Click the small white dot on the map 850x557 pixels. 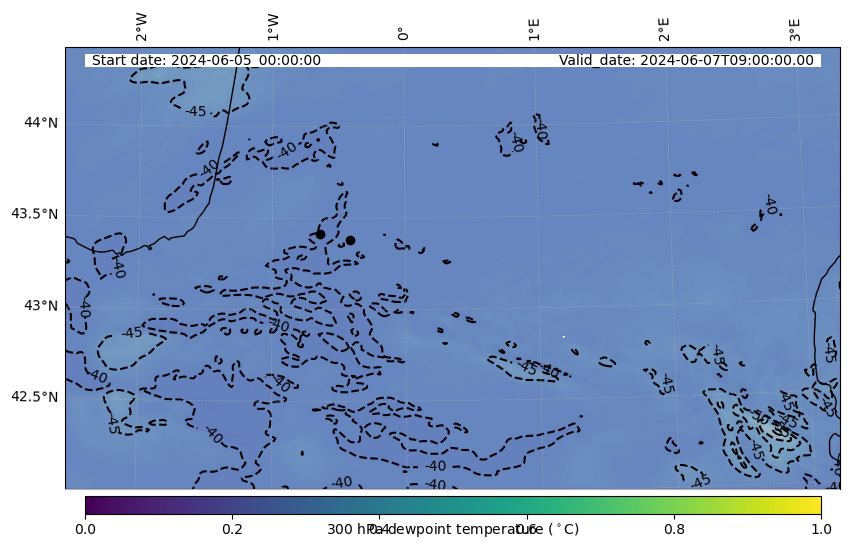pyautogui.click(x=564, y=336)
